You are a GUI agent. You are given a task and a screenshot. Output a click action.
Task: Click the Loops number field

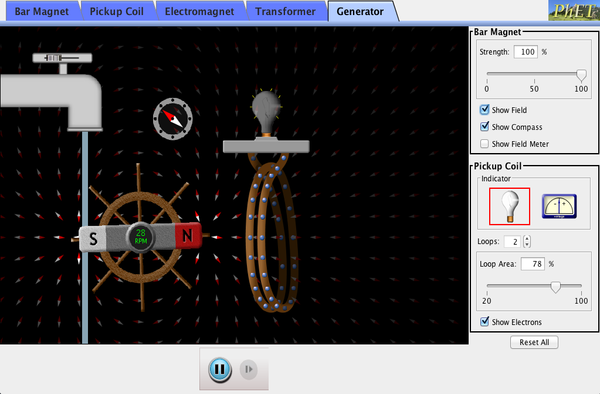point(513,242)
